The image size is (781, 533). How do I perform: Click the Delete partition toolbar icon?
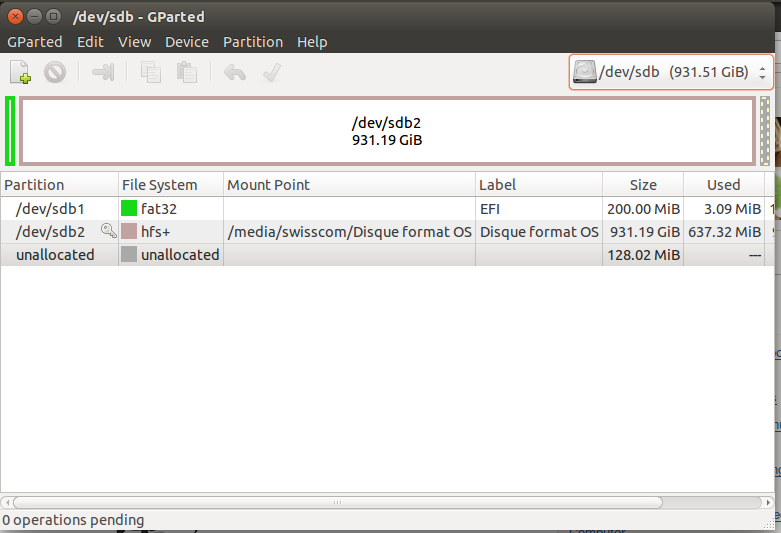click(x=55, y=72)
